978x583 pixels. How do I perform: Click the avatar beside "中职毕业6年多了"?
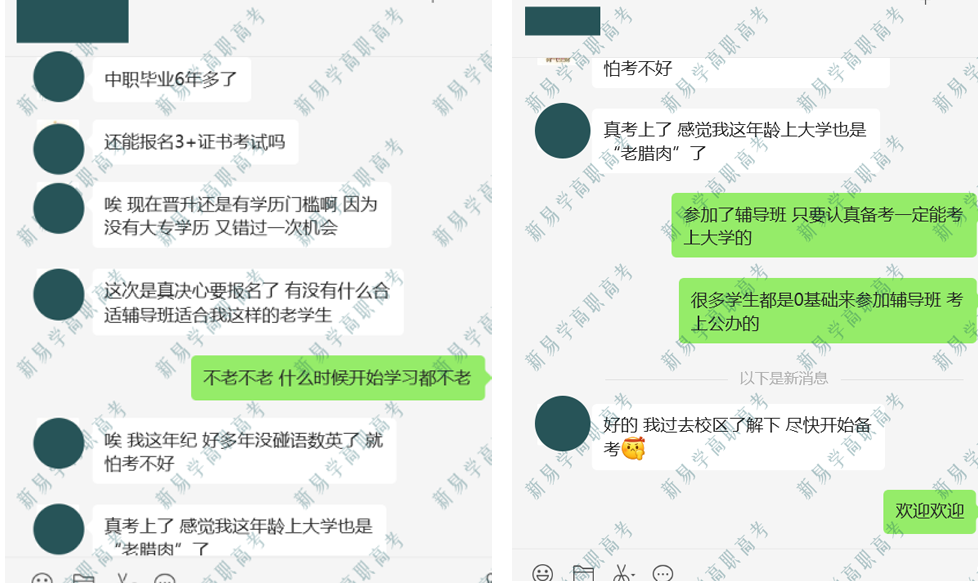pos(59,77)
